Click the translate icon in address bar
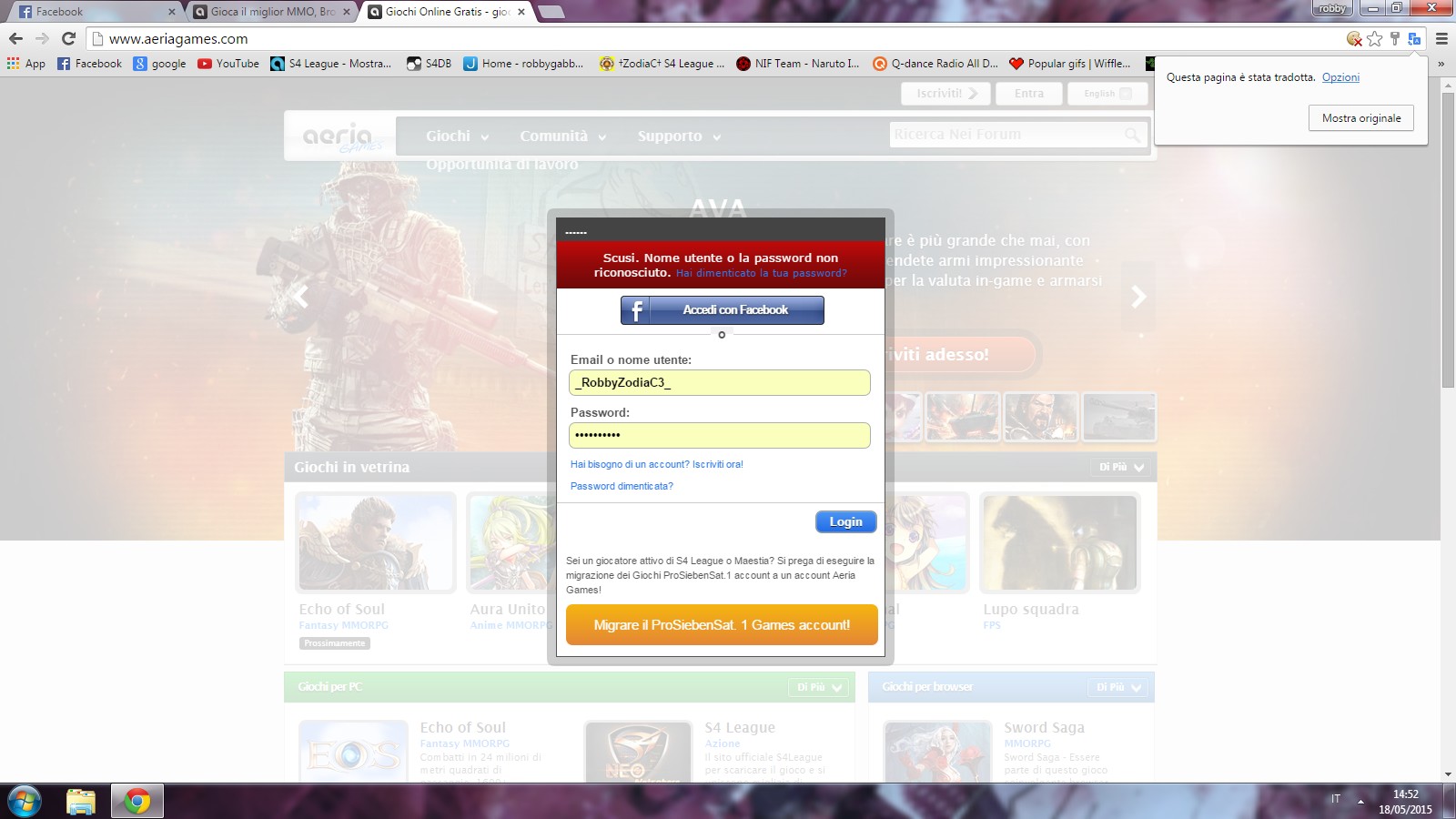1456x819 pixels. (1414, 38)
